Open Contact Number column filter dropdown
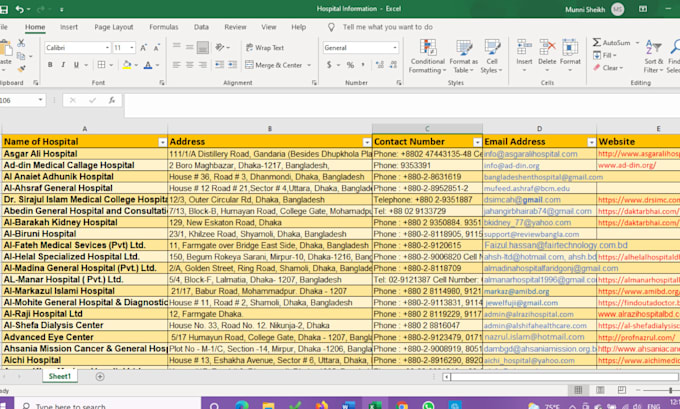Image resolution: width=680 pixels, height=409 pixels. pos(477,142)
